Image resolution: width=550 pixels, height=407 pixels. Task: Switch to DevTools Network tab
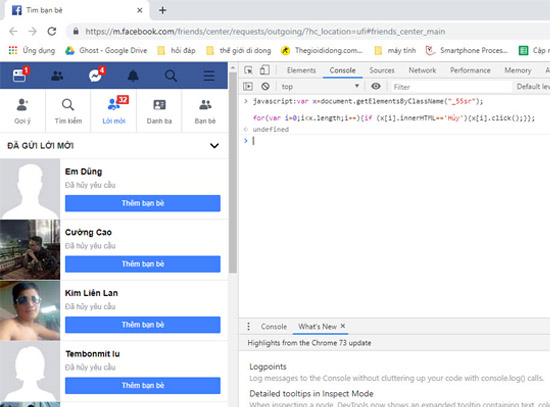click(x=422, y=70)
